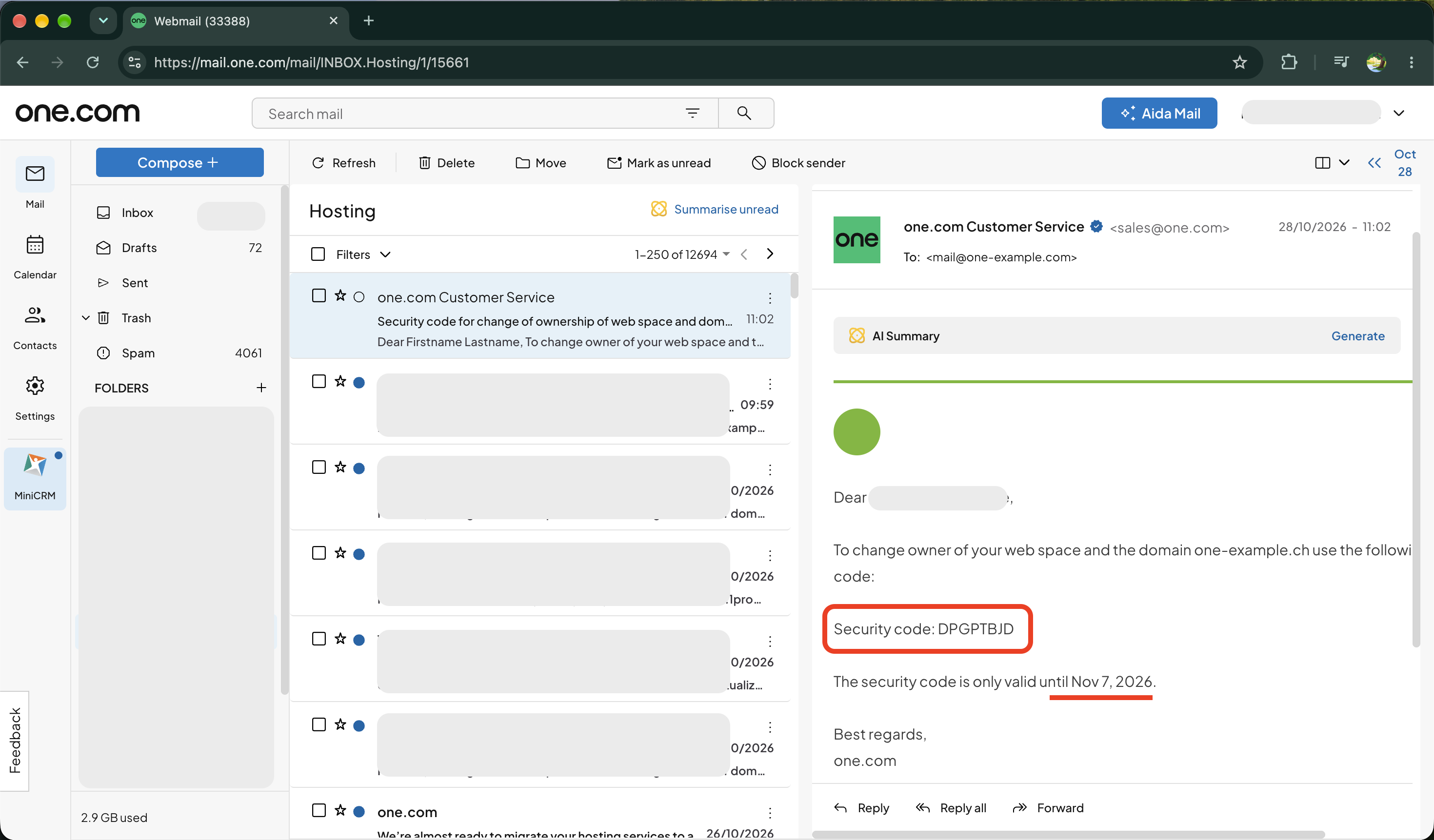
Task: Expand the Trash folder tree
Action: (x=86, y=318)
